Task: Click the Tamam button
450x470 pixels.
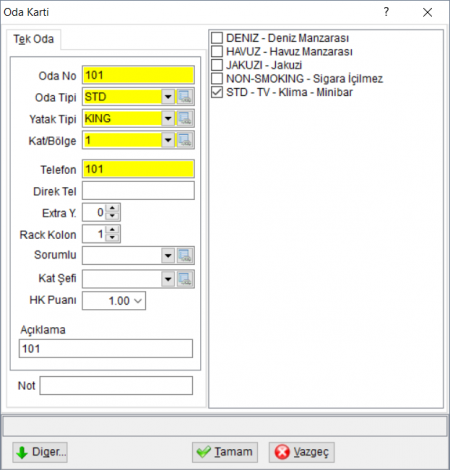Action: pyautogui.click(x=225, y=452)
